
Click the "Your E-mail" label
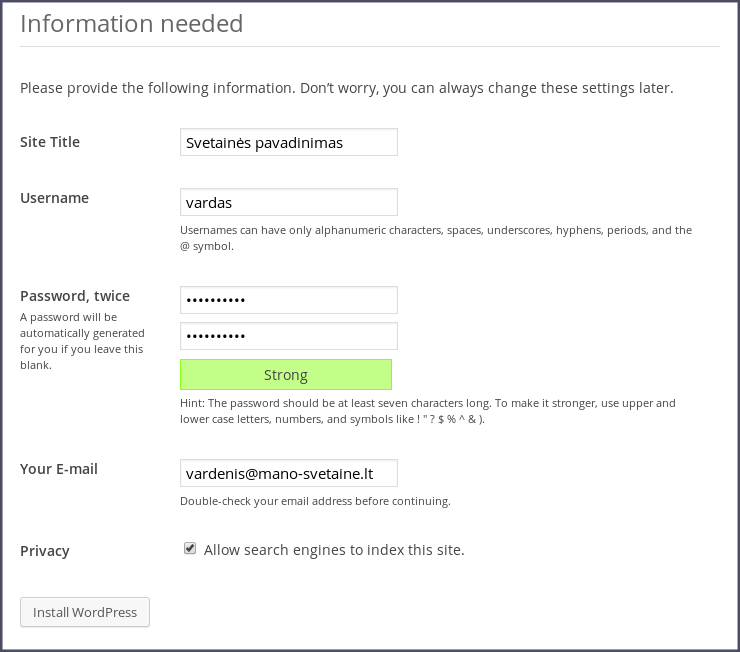(x=59, y=469)
